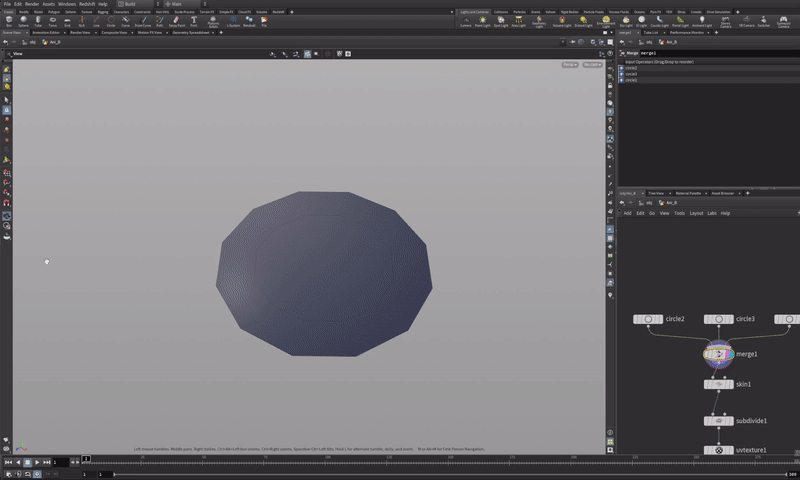800x480 pixels.
Task: Select the circle3 node
Action: coord(718,319)
